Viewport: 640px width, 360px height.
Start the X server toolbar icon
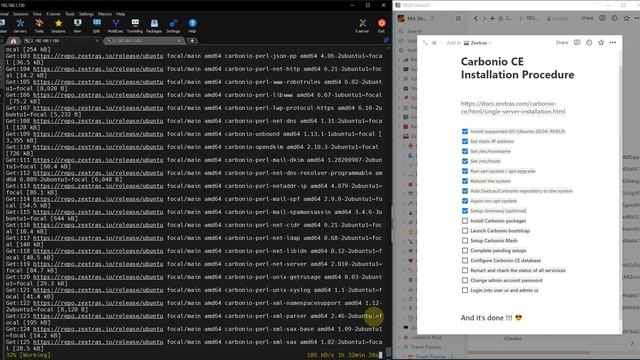pyautogui.click(x=362, y=26)
